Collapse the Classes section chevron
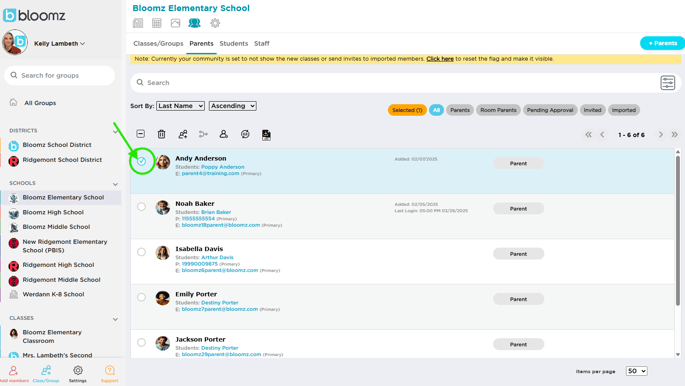Viewport: 685px width, 386px height. pos(115,319)
